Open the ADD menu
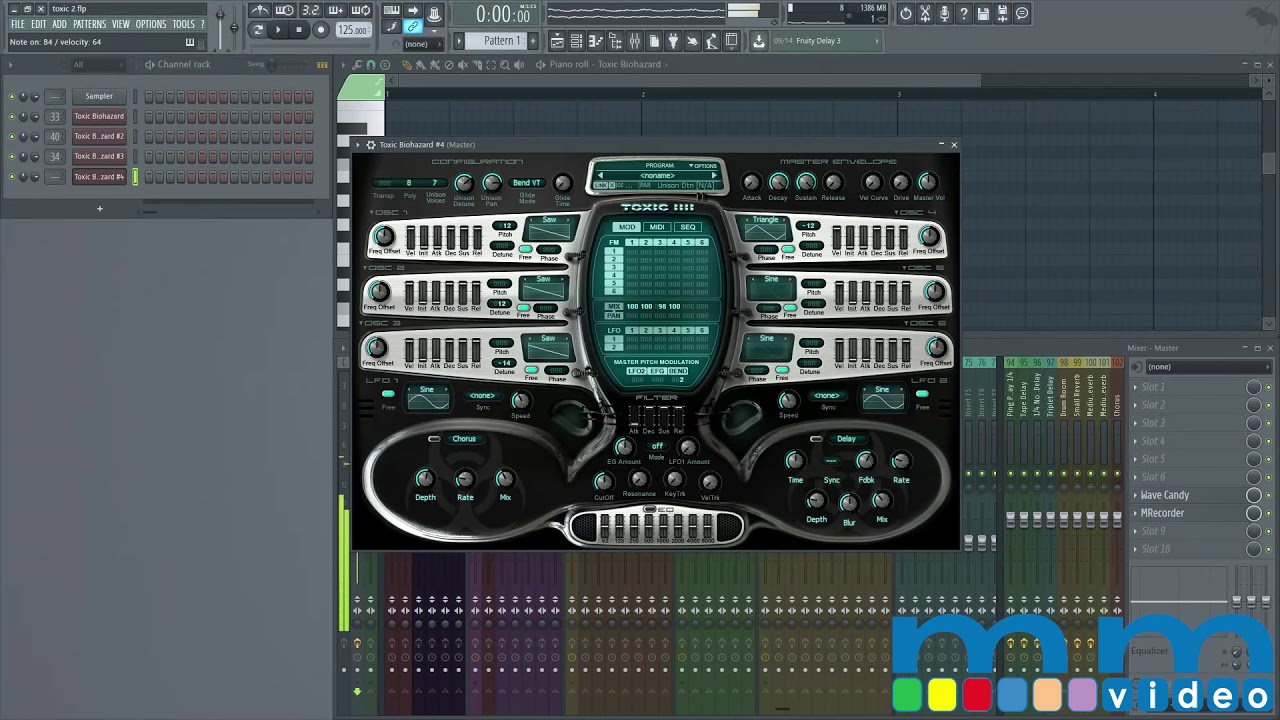This screenshot has width=1280, height=720. (x=60, y=24)
